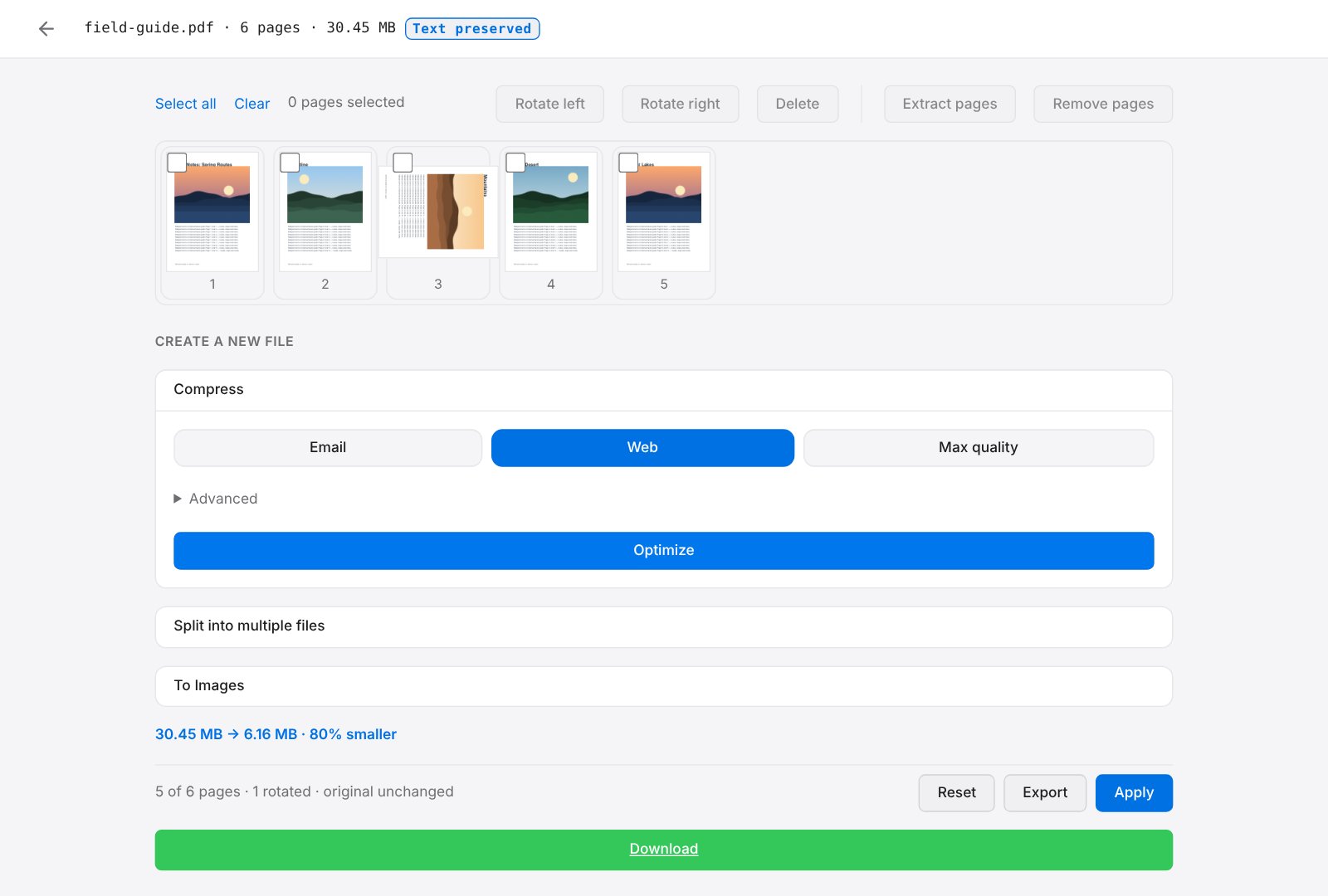This screenshot has height=896, width=1328.
Task: Expand Split into multiple files section
Action: (x=663, y=626)
